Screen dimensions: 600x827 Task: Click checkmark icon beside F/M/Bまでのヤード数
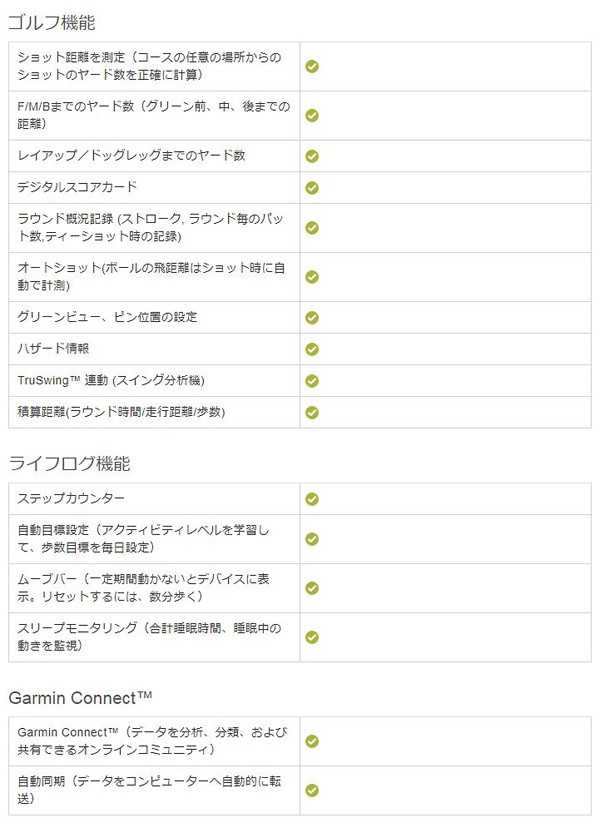(x=312, y=116)
